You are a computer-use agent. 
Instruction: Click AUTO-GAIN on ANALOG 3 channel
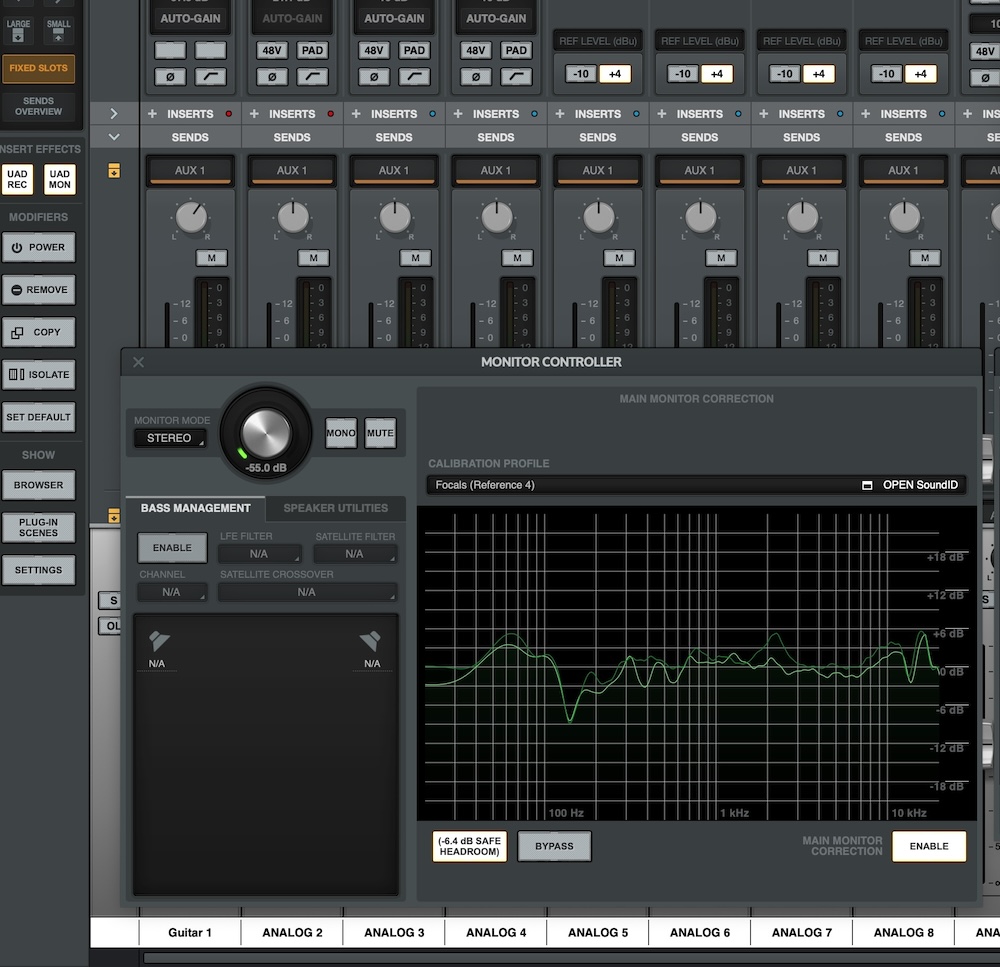[x=394, y=18]
